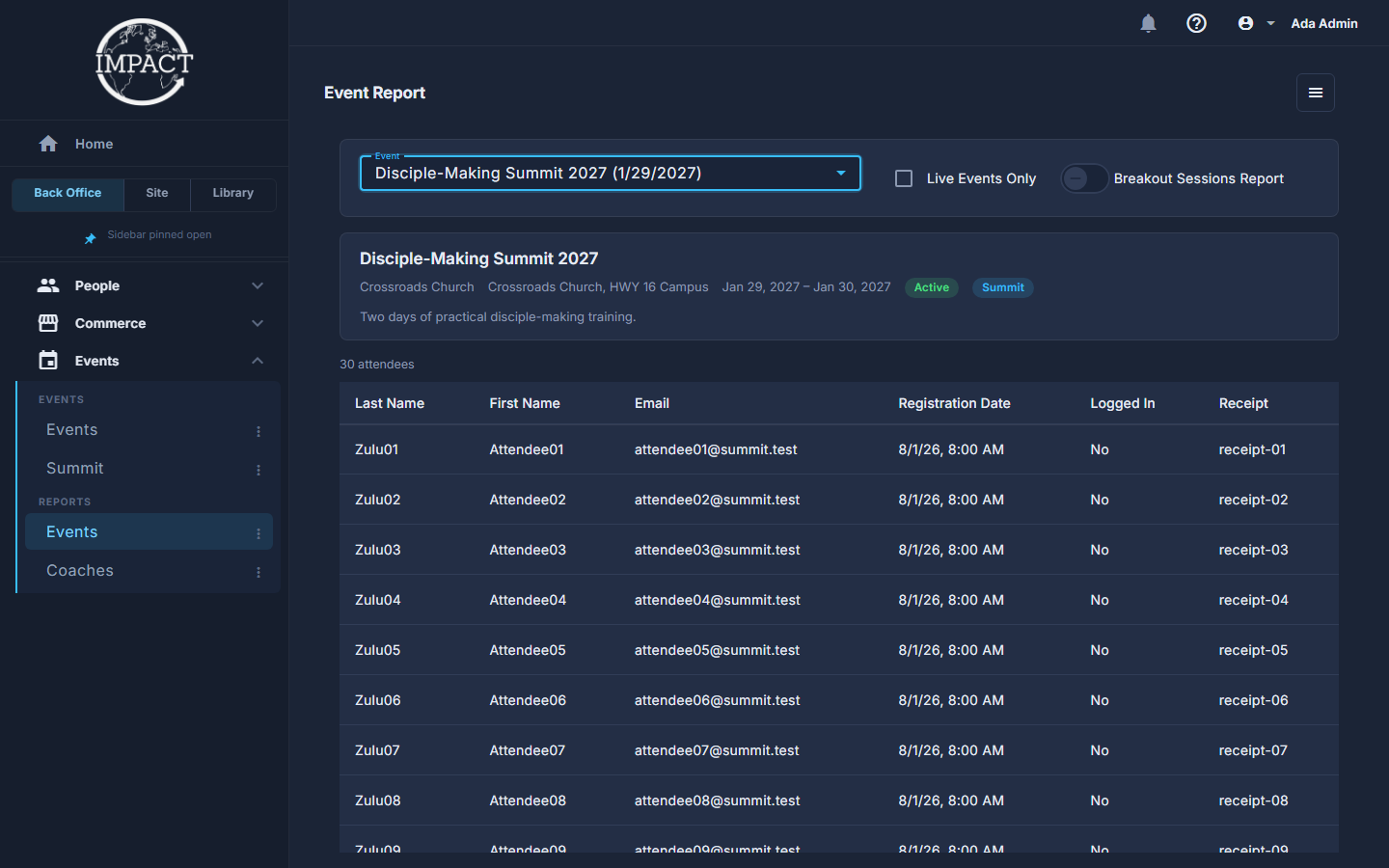1389x868 pixels.
Task: Click the Active status badge
Action: (932, 287)
